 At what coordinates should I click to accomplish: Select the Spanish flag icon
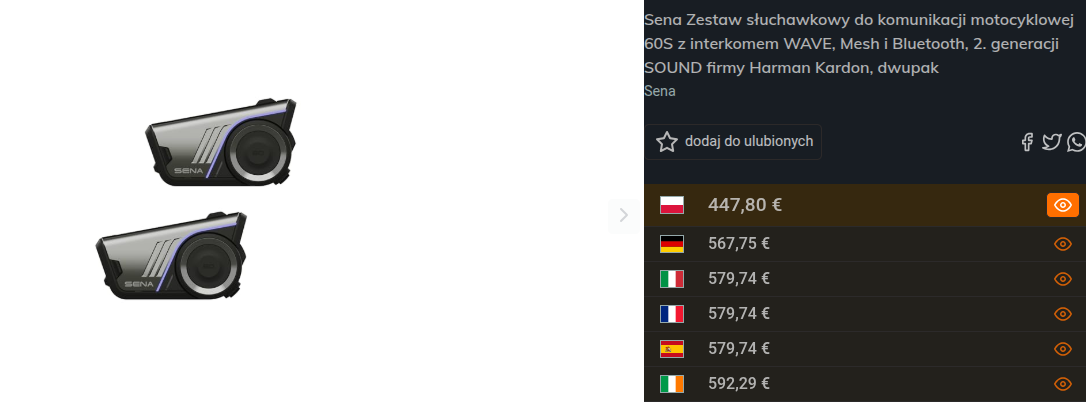point(672,349)
